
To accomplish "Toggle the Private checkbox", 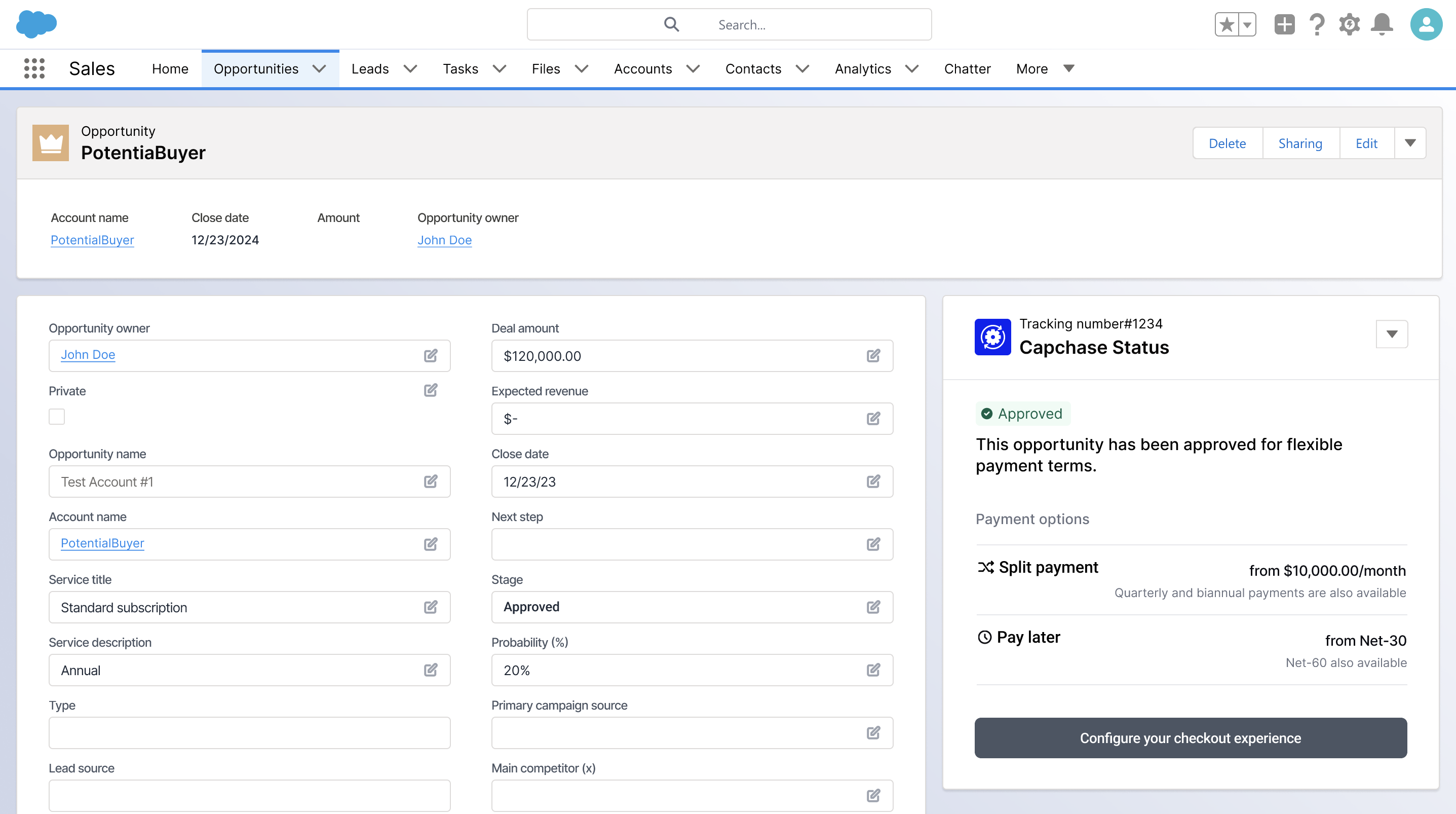I will [x=57, y=416].
